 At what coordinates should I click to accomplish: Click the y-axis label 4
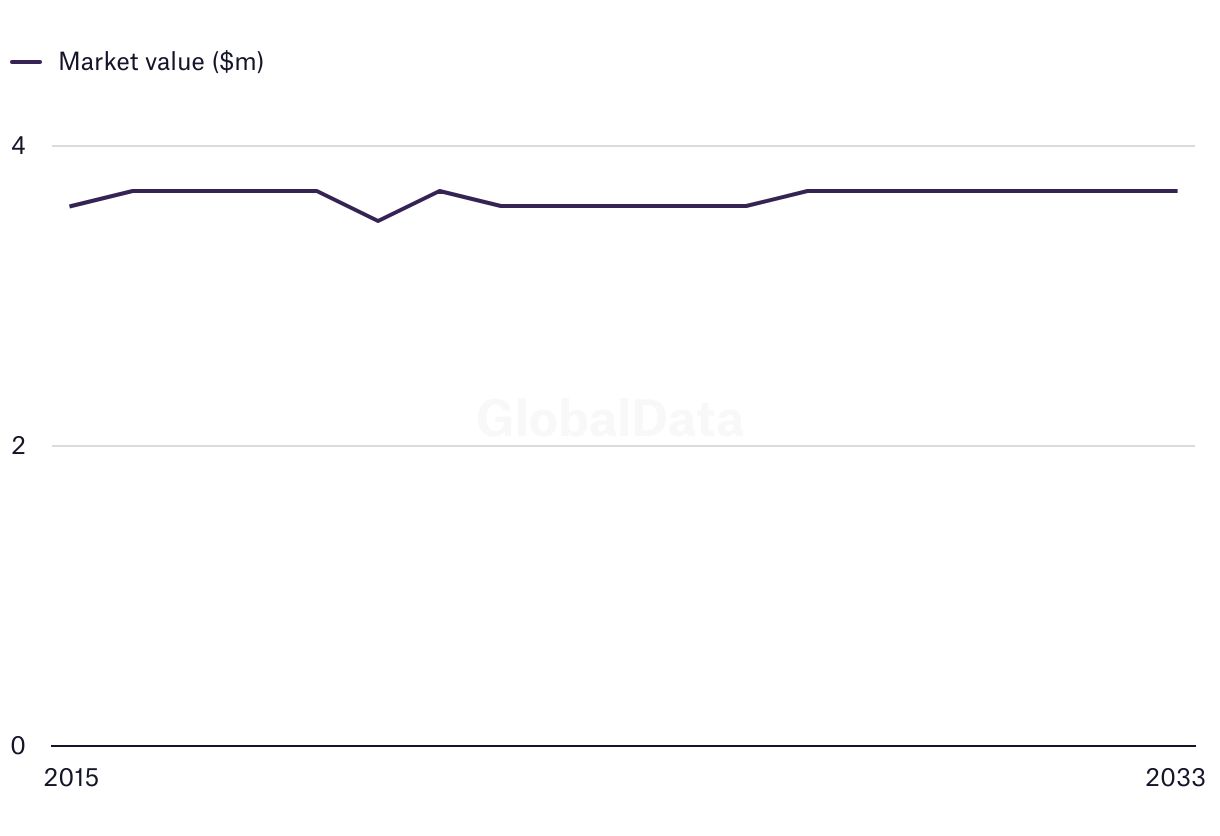18,146
